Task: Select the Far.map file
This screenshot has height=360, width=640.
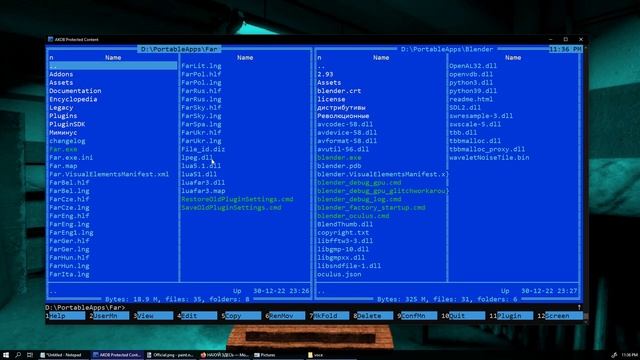Action: pos(63,166)
